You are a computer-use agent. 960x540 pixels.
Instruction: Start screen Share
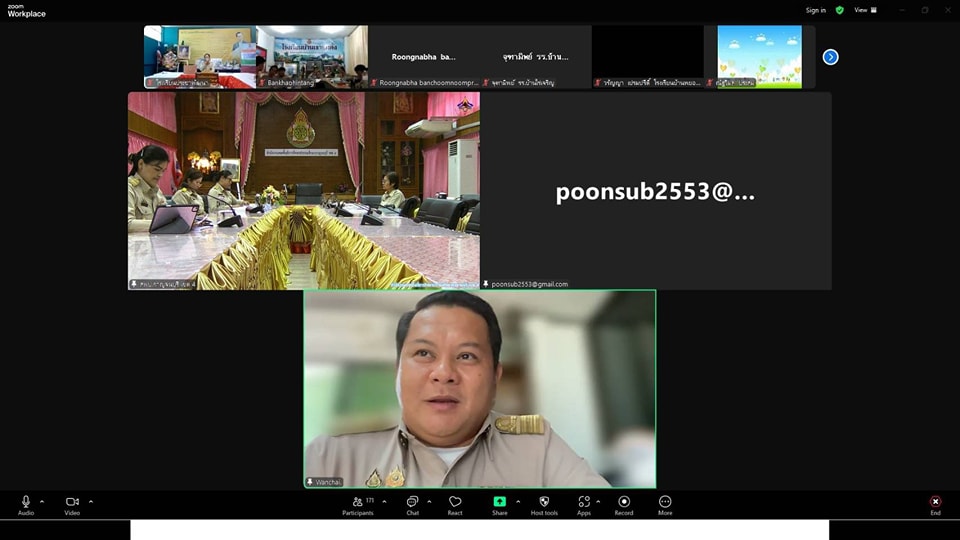pos(500,505)
